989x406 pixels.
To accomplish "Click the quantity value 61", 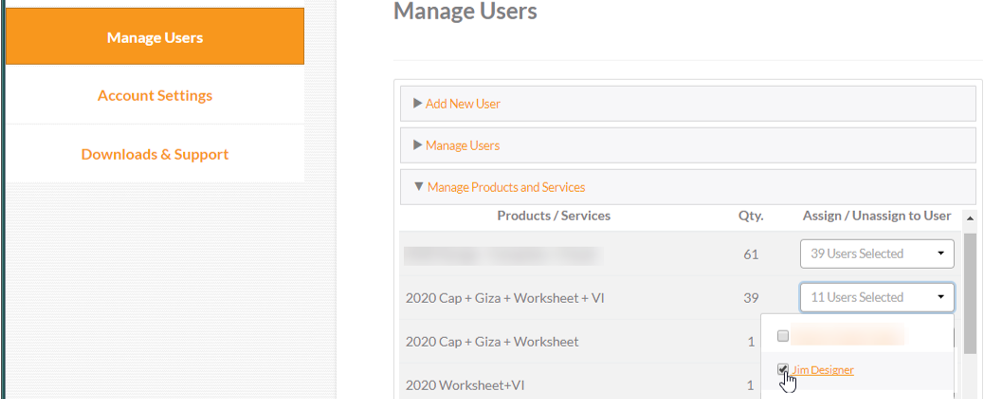I will (751, 255).
